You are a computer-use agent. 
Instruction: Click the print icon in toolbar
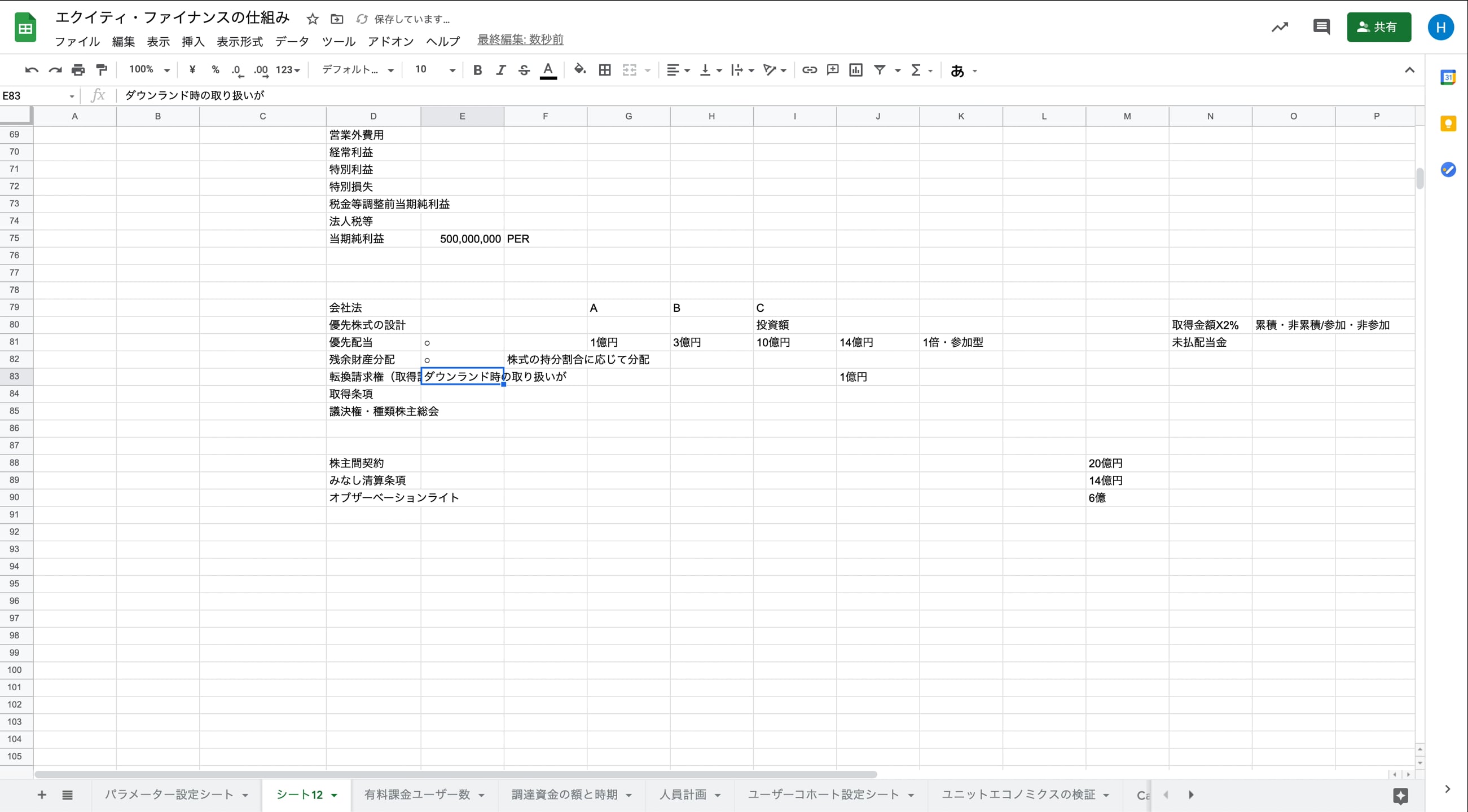tap(78, 70)
